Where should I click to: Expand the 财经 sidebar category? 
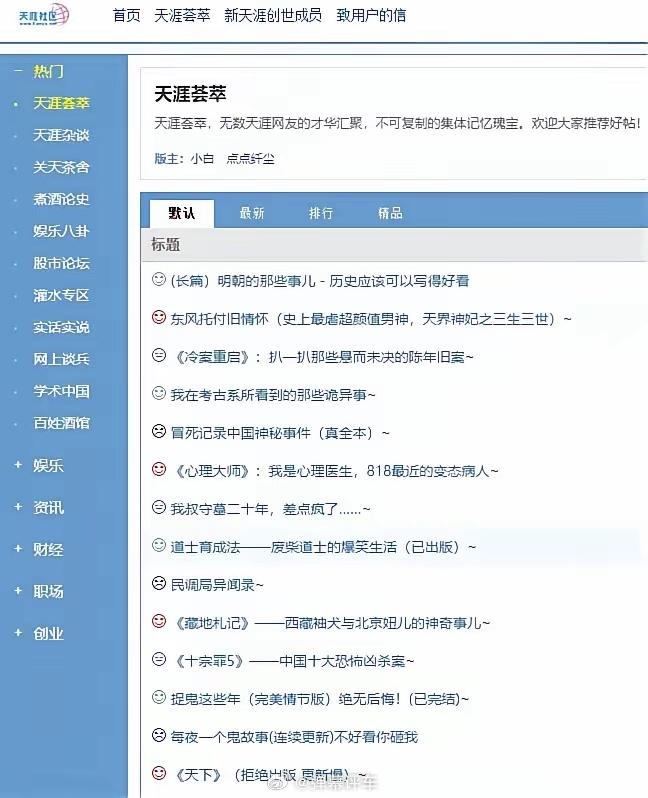(18, 549)
